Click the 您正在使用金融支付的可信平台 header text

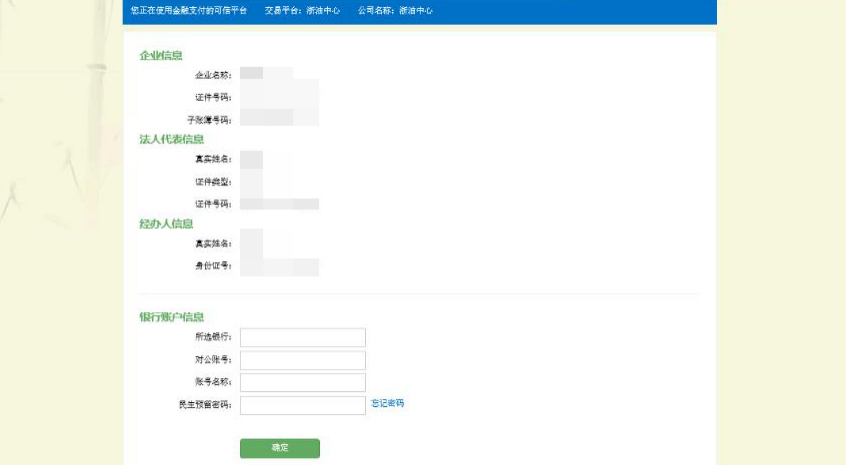[188, 11]
